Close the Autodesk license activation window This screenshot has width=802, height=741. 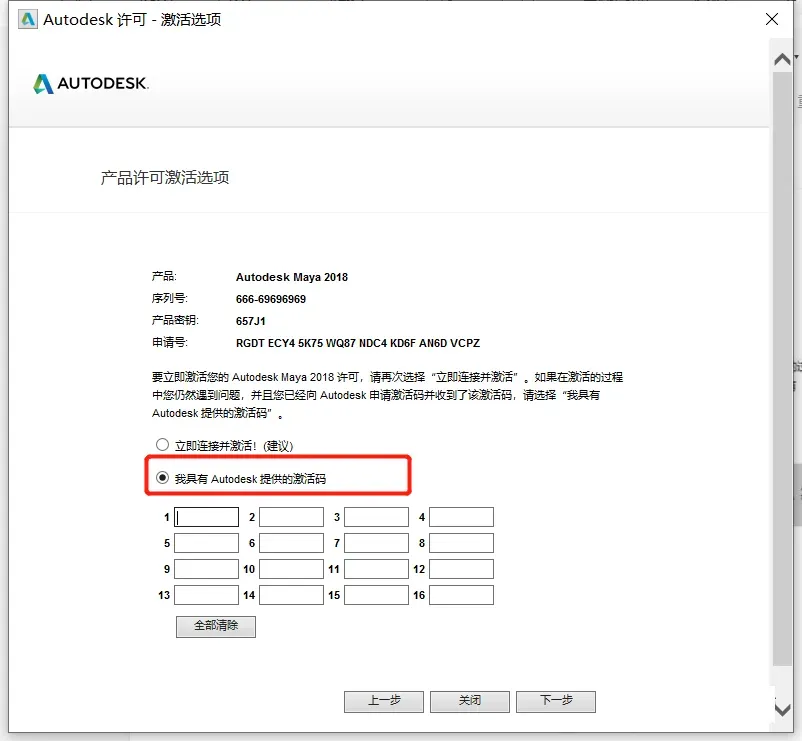[x=772, y=19]
